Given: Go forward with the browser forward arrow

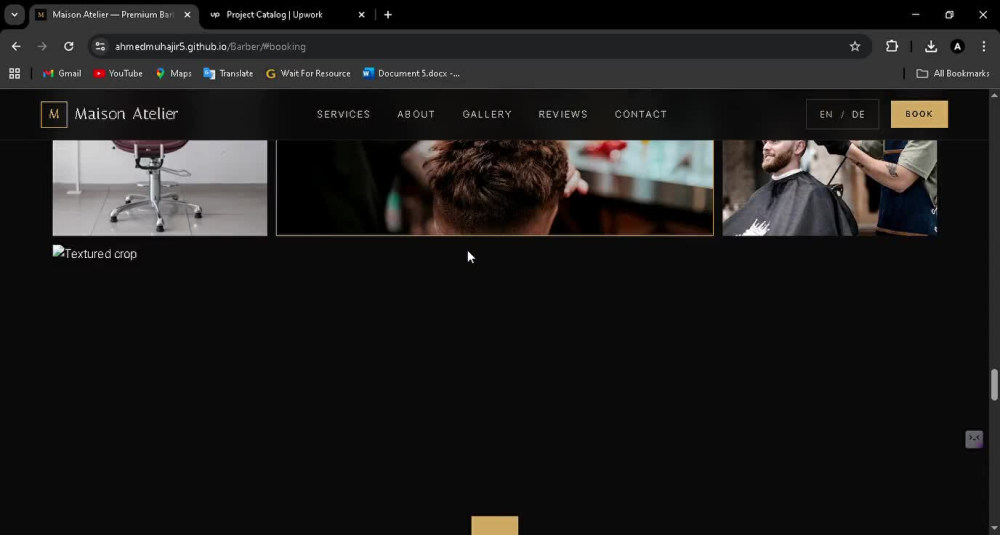Looking at the screenshot, I should pos(42,47).
